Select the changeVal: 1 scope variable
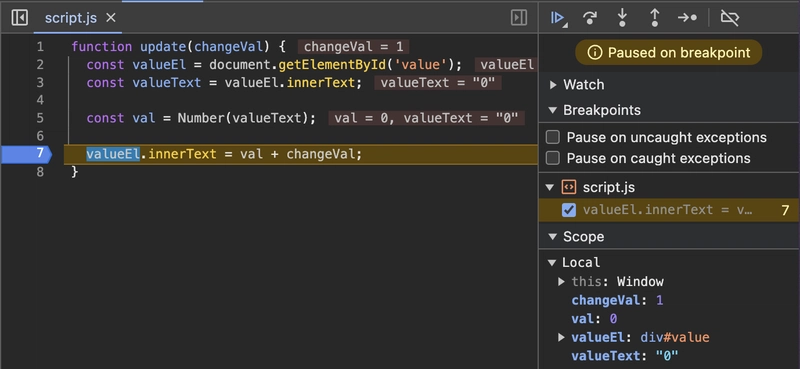 pos(617,300)
